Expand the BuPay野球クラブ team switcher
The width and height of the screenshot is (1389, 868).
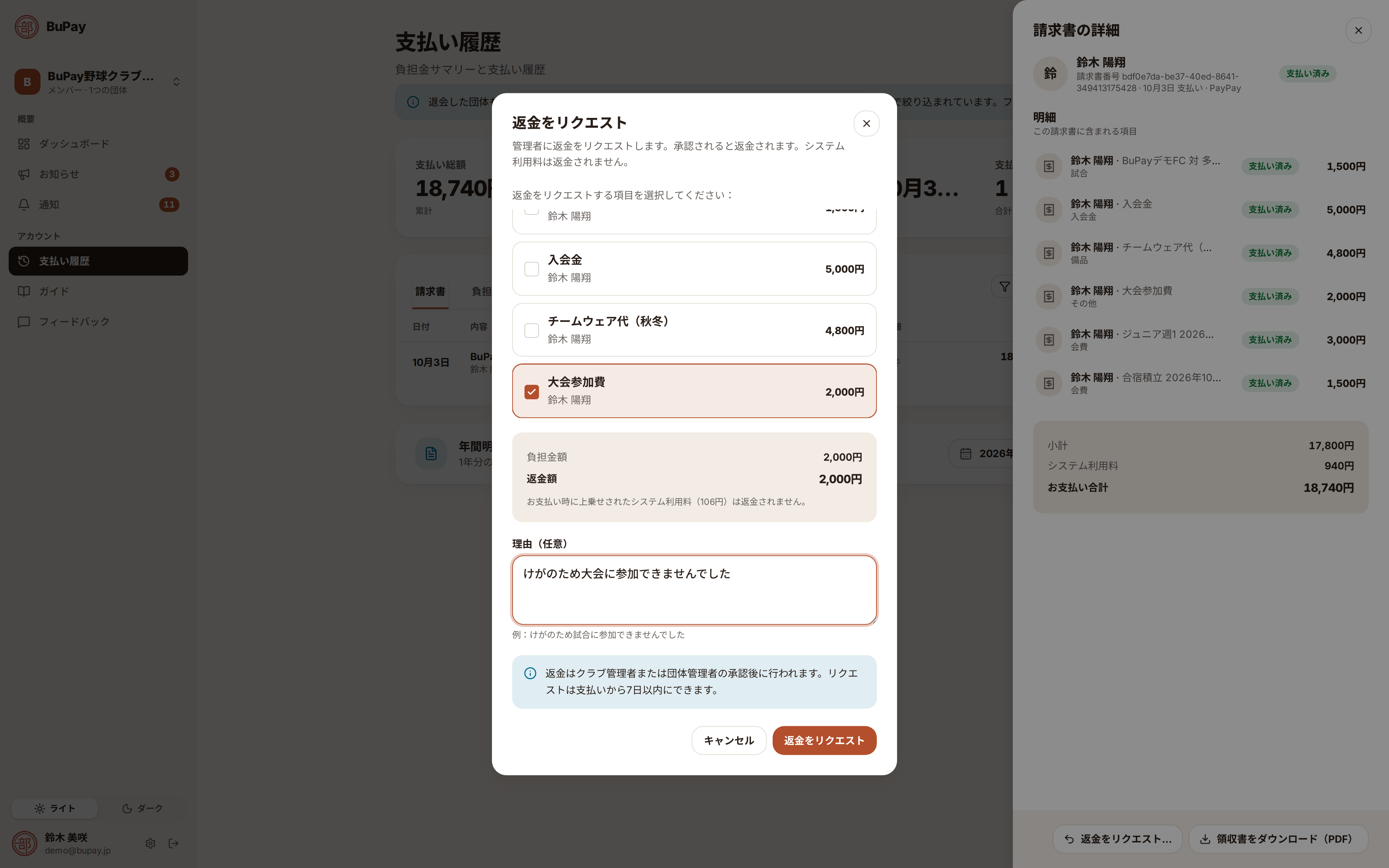(98, 82)
